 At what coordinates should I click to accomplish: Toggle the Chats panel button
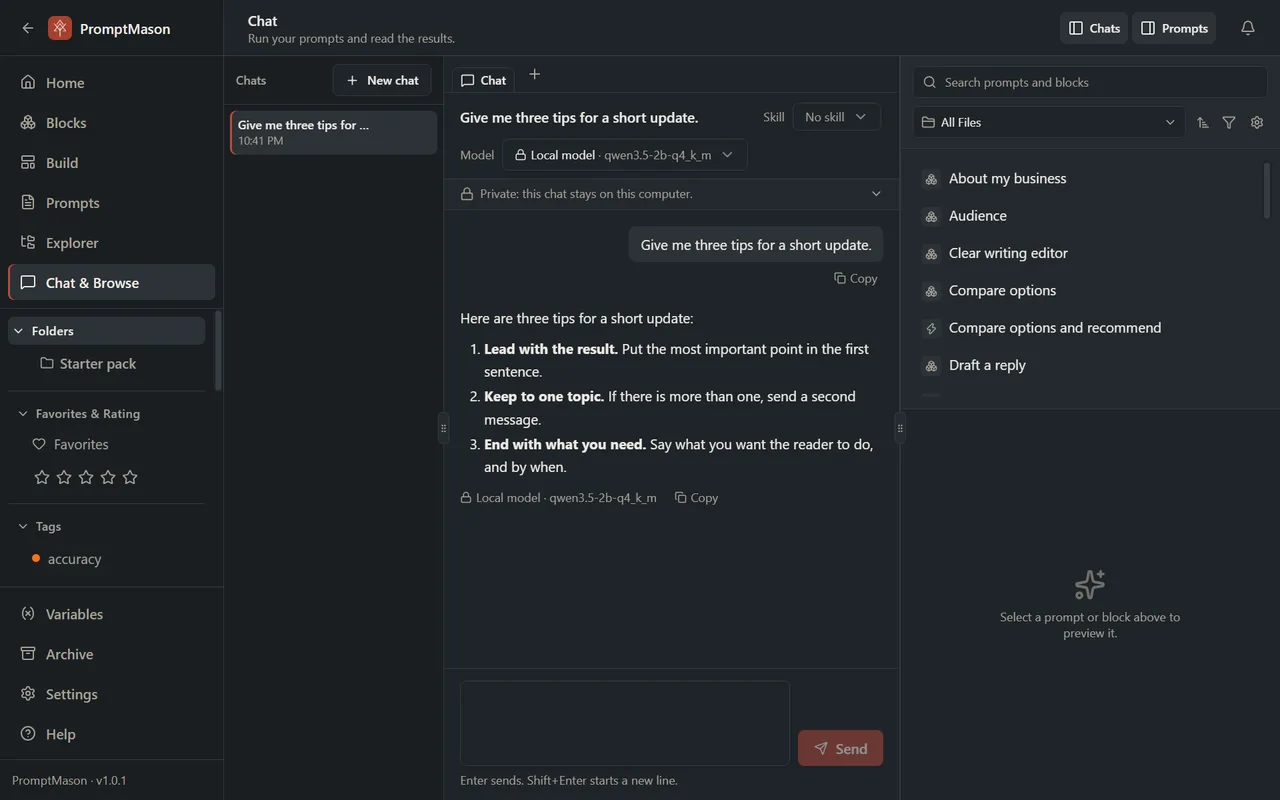click(x=1094, y=28)
